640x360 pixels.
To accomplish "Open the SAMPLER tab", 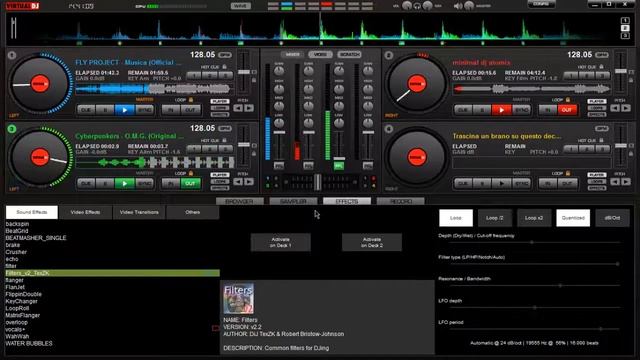I will 293,201.
